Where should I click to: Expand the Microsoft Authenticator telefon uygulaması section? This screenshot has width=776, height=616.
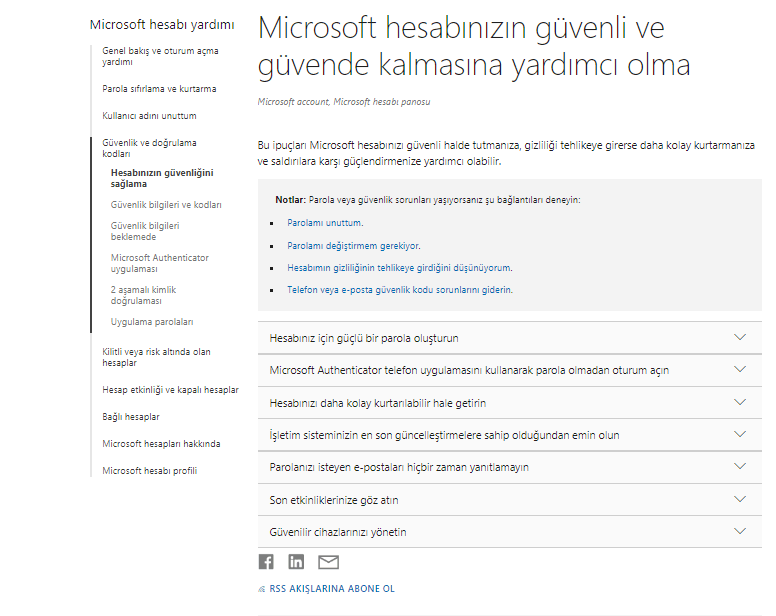(740, 370)
